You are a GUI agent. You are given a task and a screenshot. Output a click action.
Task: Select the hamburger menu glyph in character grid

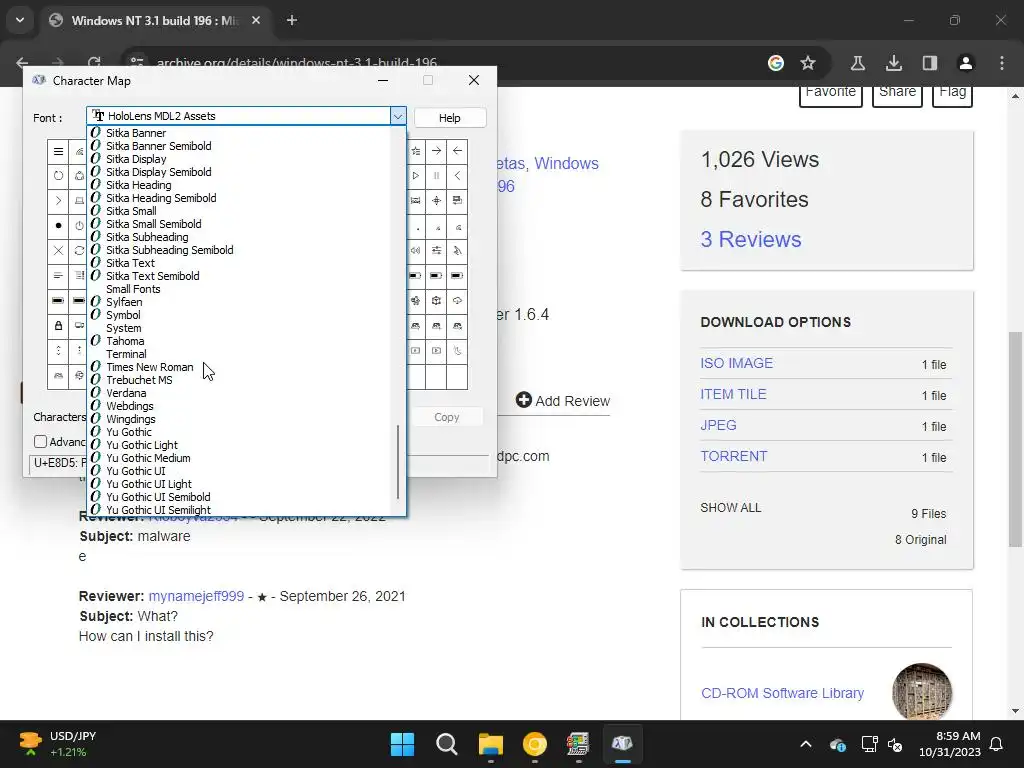58,152
